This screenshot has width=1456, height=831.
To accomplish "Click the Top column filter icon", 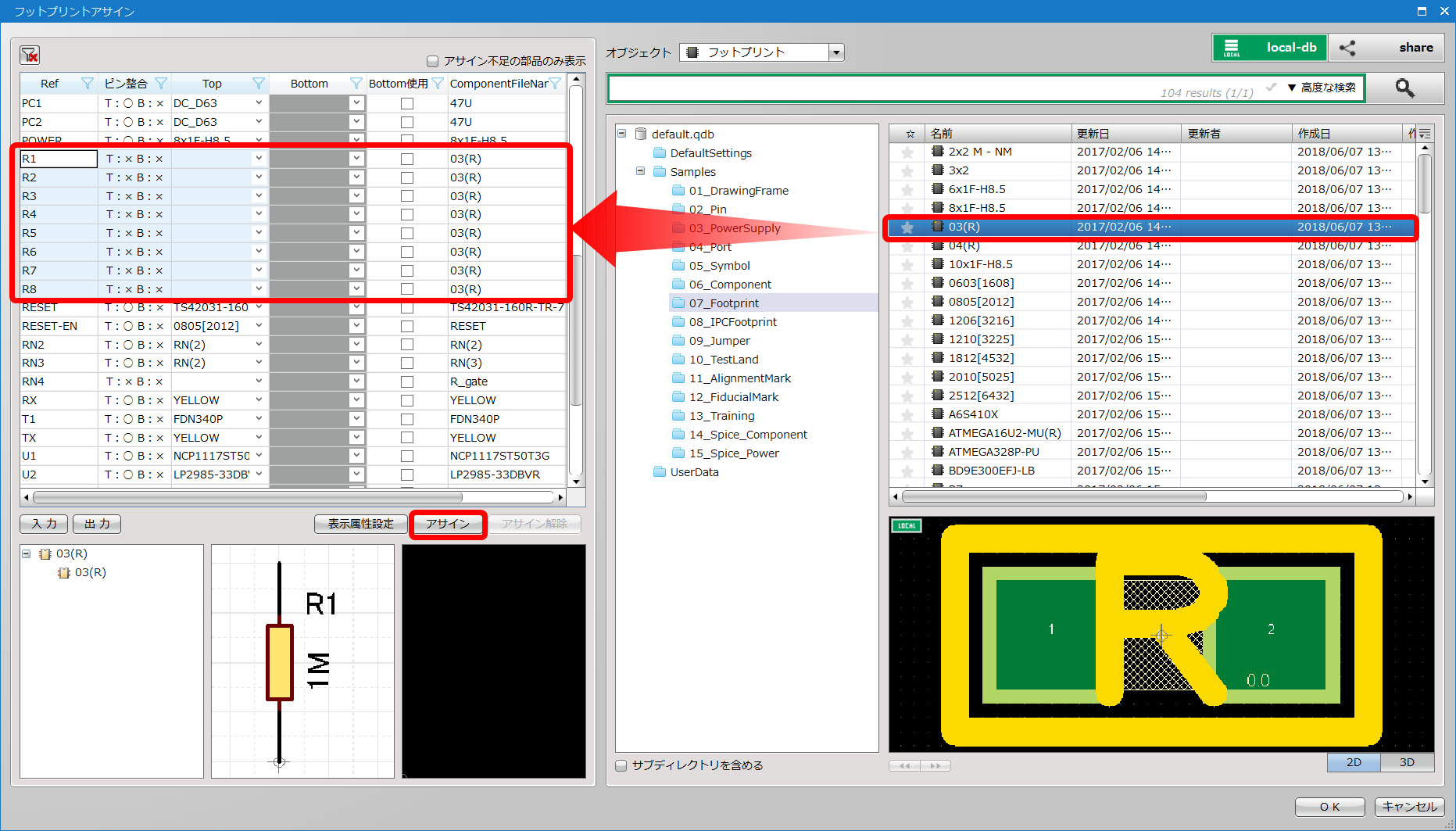I will coord(259,84).
